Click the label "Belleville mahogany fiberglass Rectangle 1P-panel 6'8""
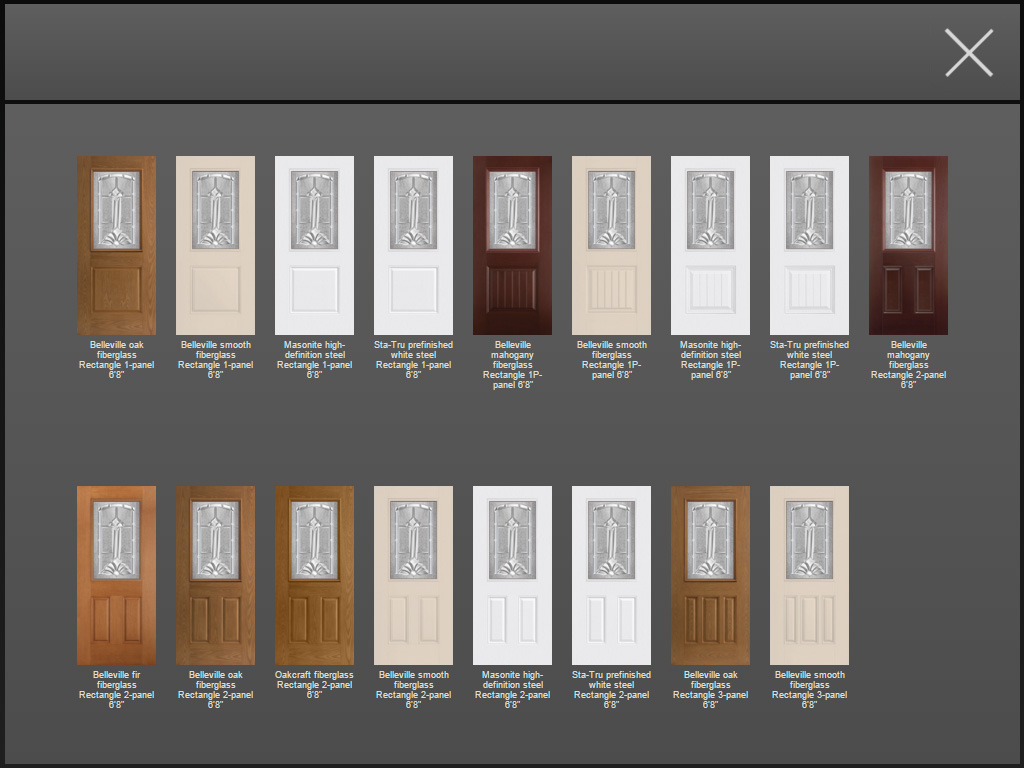Viewport: 1024px width, 768px height. 512,364
